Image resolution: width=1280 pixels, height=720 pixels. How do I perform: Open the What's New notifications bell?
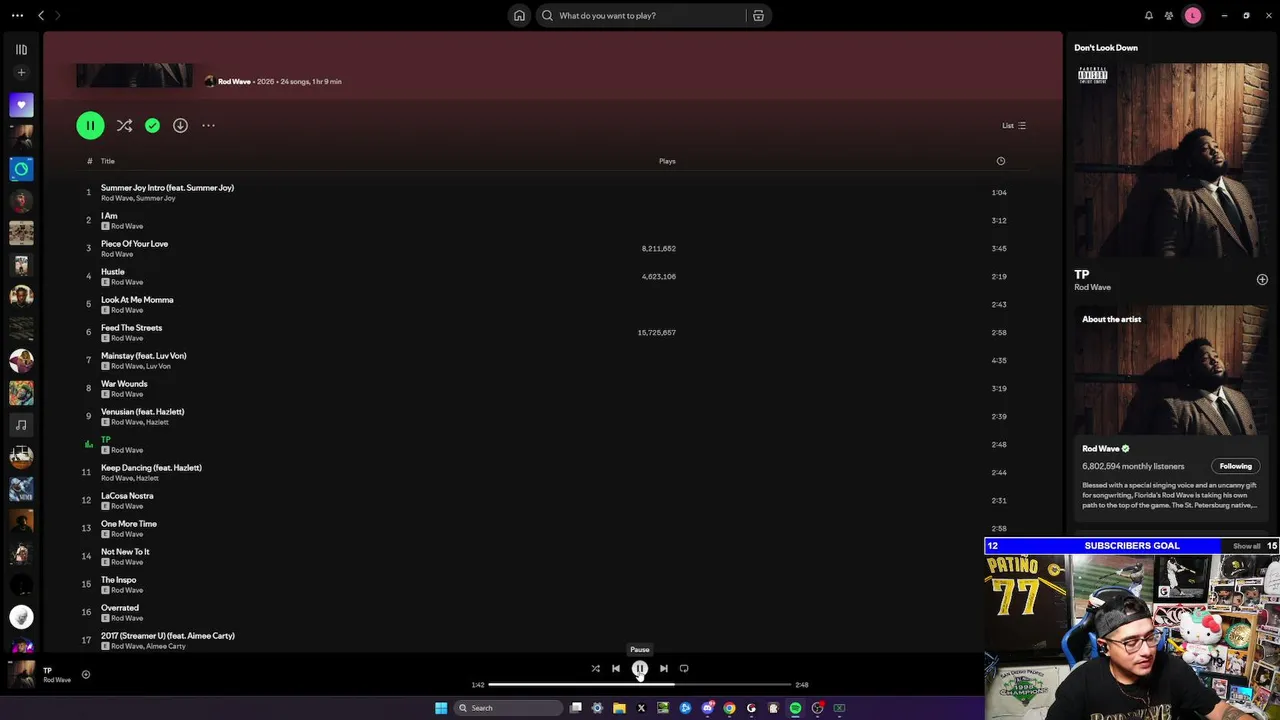1148,15
